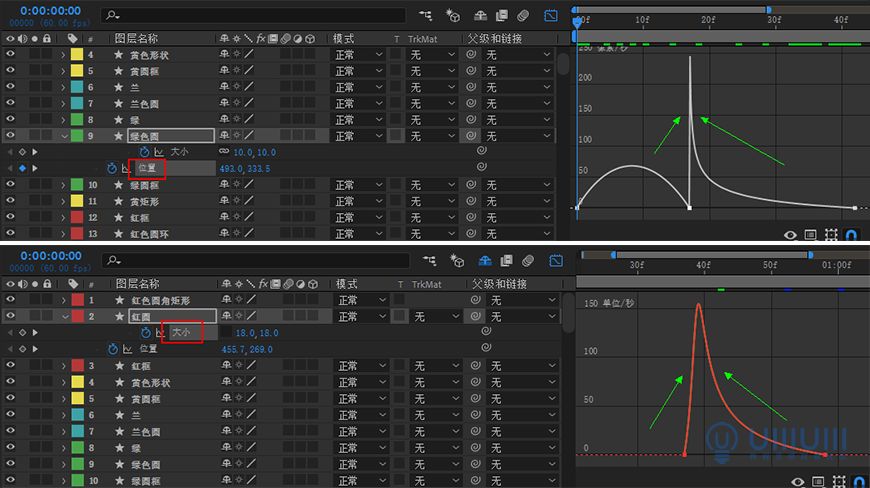Collapse the expanded 红圆 layer

(x=63, y=316)
